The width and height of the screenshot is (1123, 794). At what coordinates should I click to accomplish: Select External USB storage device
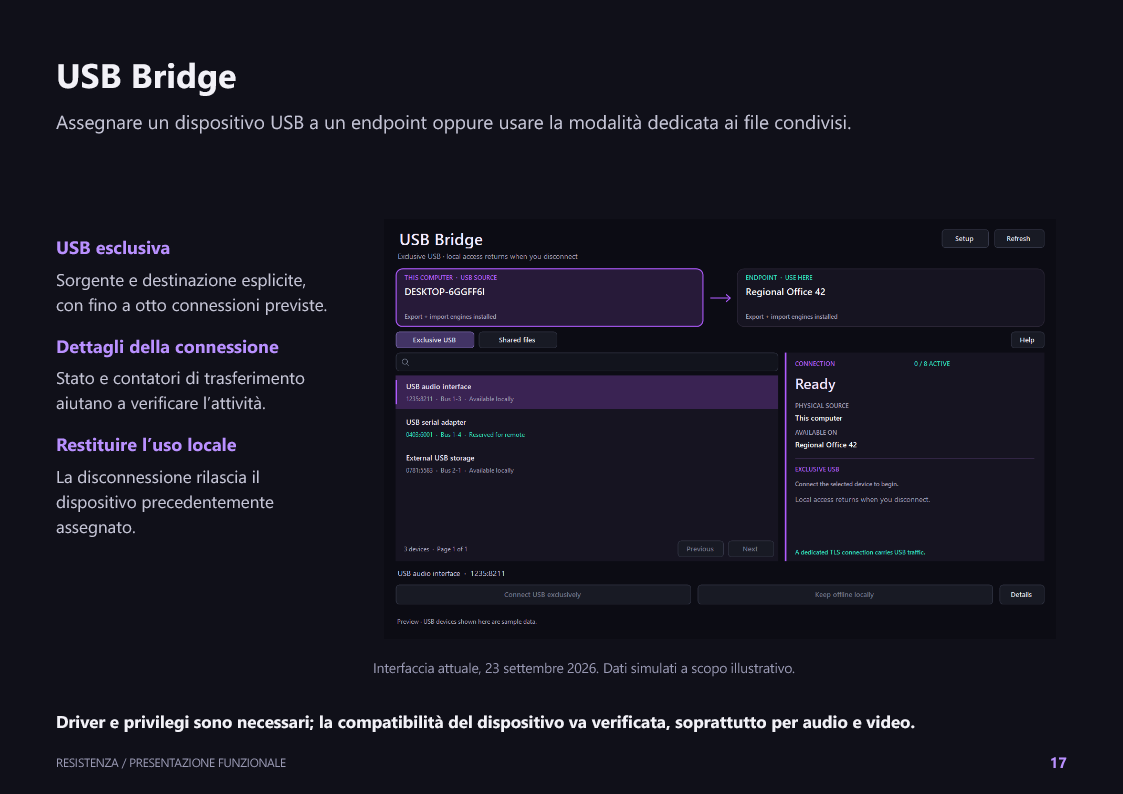click(587, 464)
